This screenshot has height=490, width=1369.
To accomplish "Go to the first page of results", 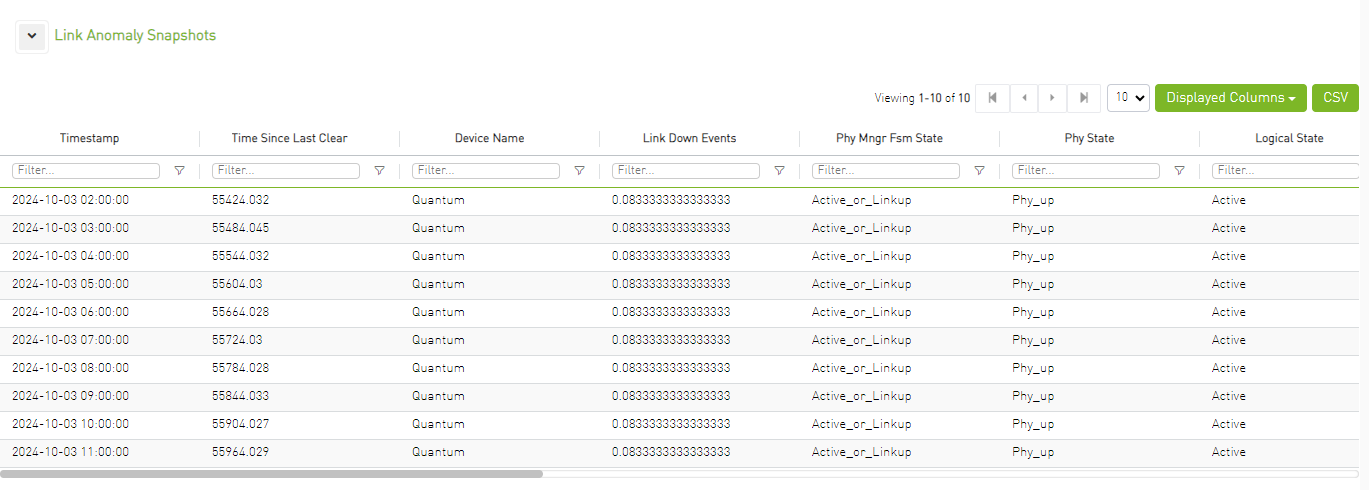I will (992, 98).
